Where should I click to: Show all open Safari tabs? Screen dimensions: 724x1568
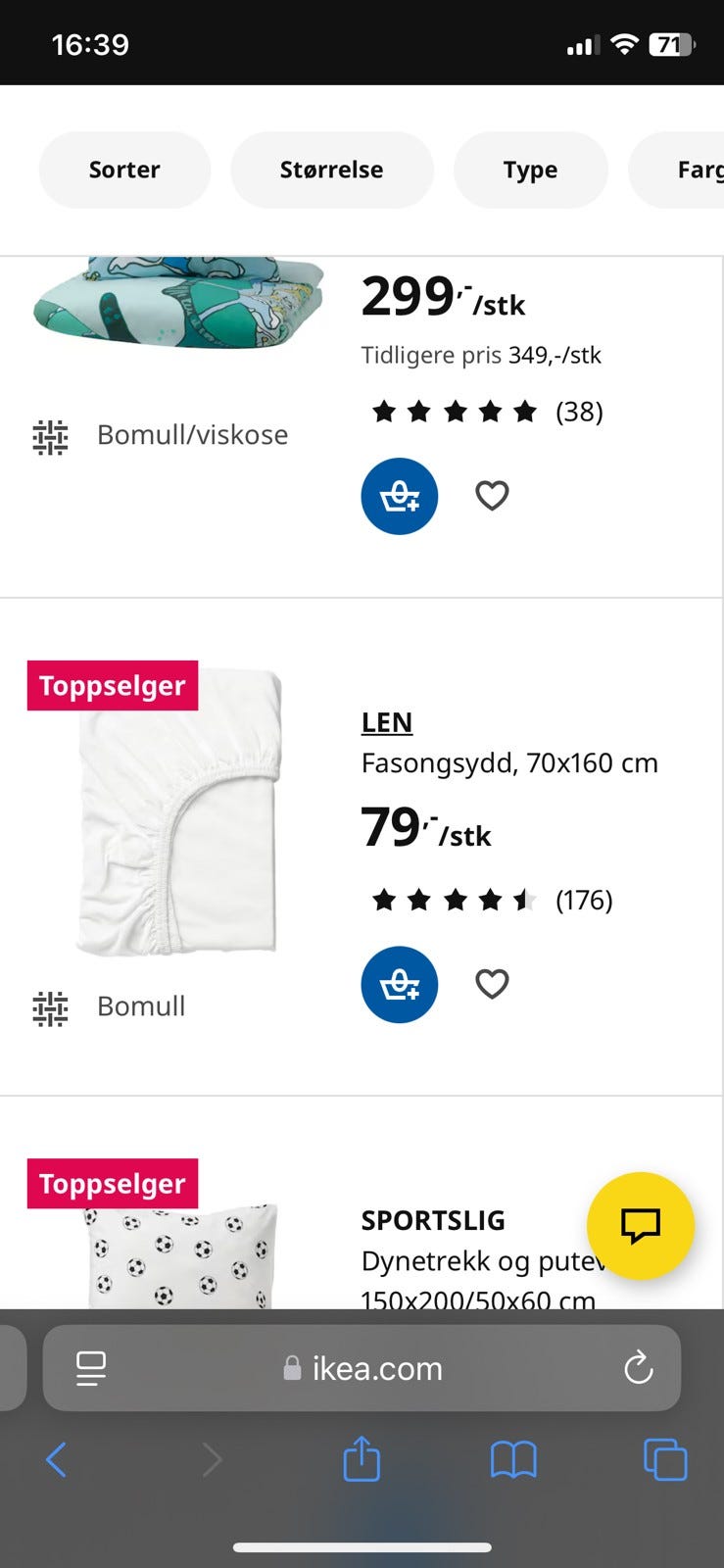coord(665,1459)
